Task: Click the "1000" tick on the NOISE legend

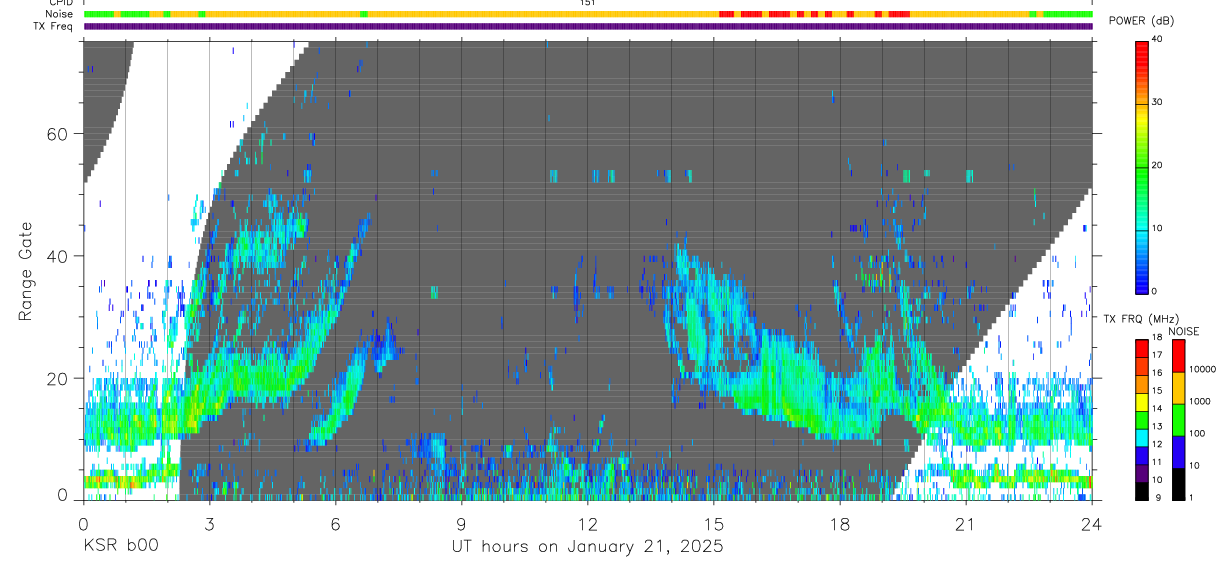Action: [x=1201, y=402]
